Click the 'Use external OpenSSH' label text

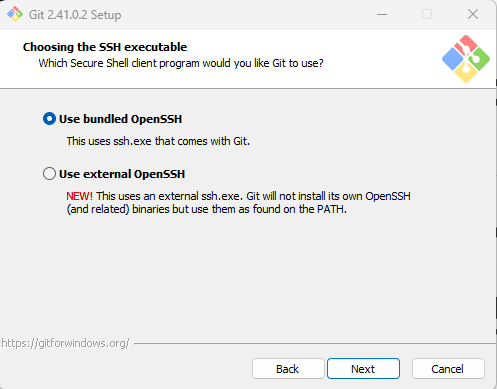pyautogui.click(x=122, y=174)
